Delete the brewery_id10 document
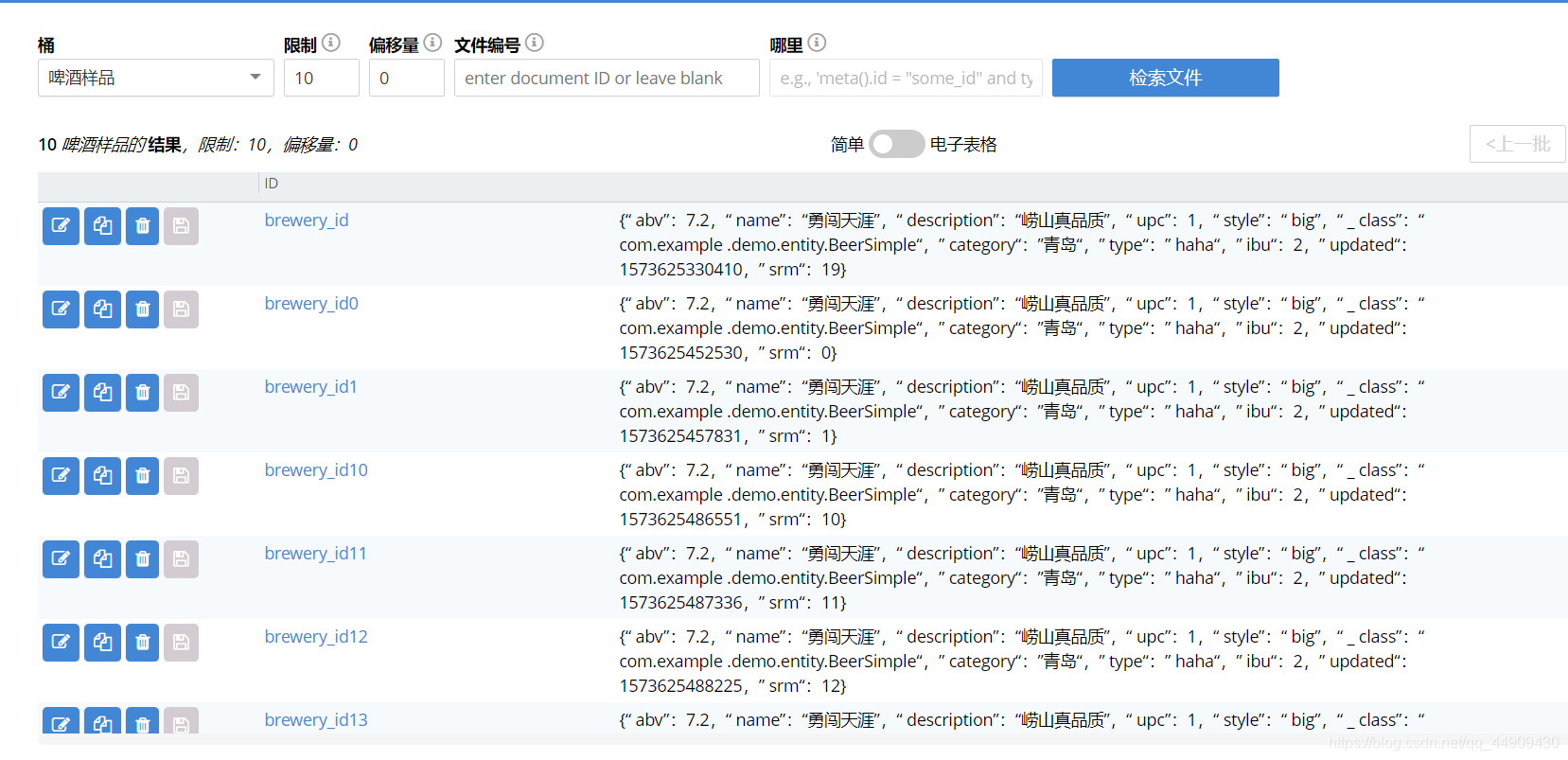This screenshot has width=1568, height=760. 142,476
